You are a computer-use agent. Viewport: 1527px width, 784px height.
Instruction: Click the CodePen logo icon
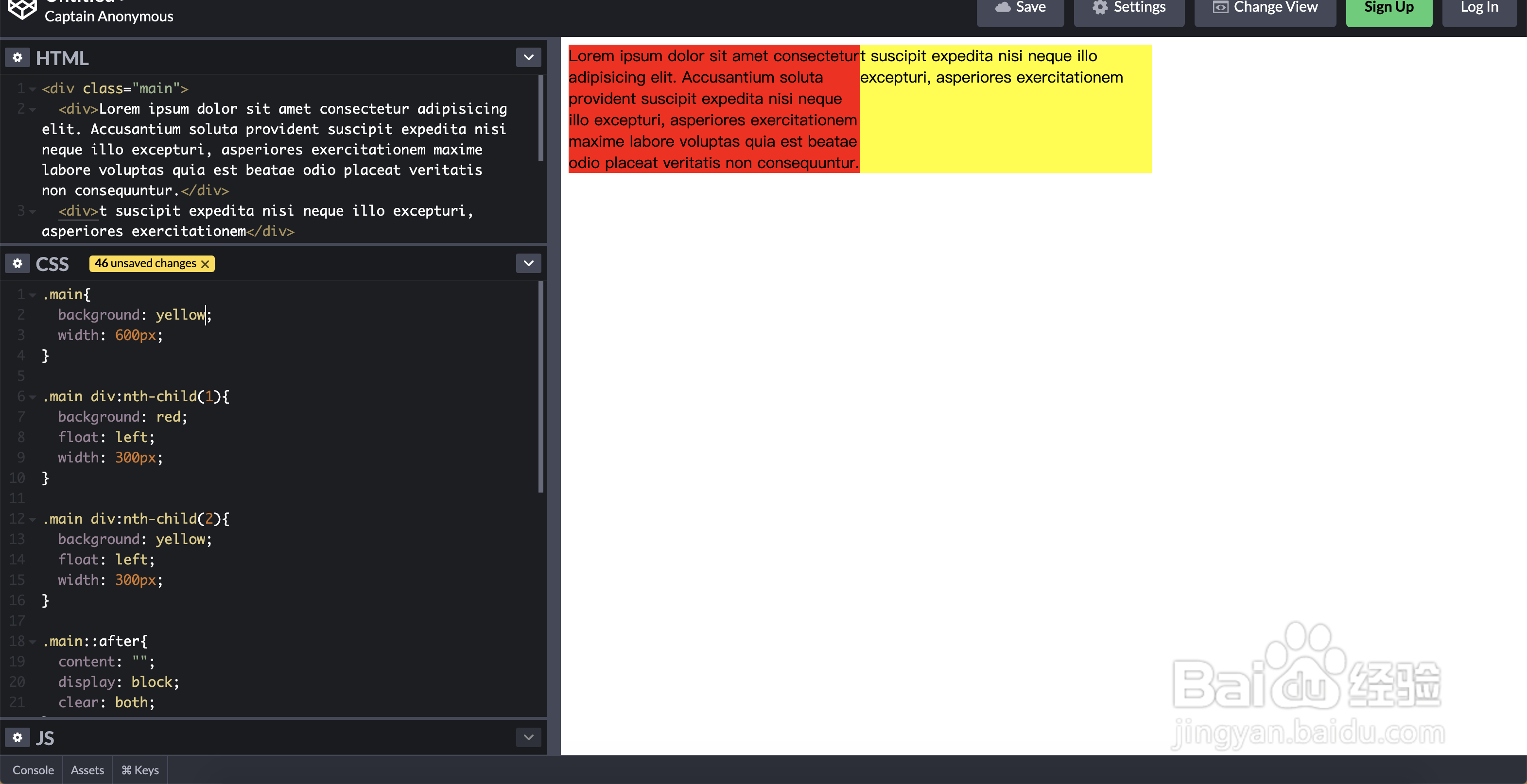[x=22, y=8]
